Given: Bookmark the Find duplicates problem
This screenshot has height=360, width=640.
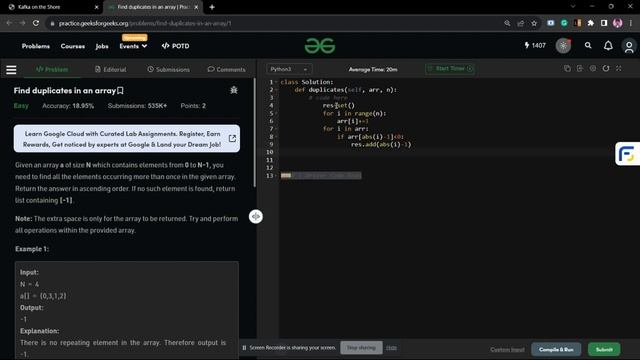Looking at the screenshot, I should 120,91.
